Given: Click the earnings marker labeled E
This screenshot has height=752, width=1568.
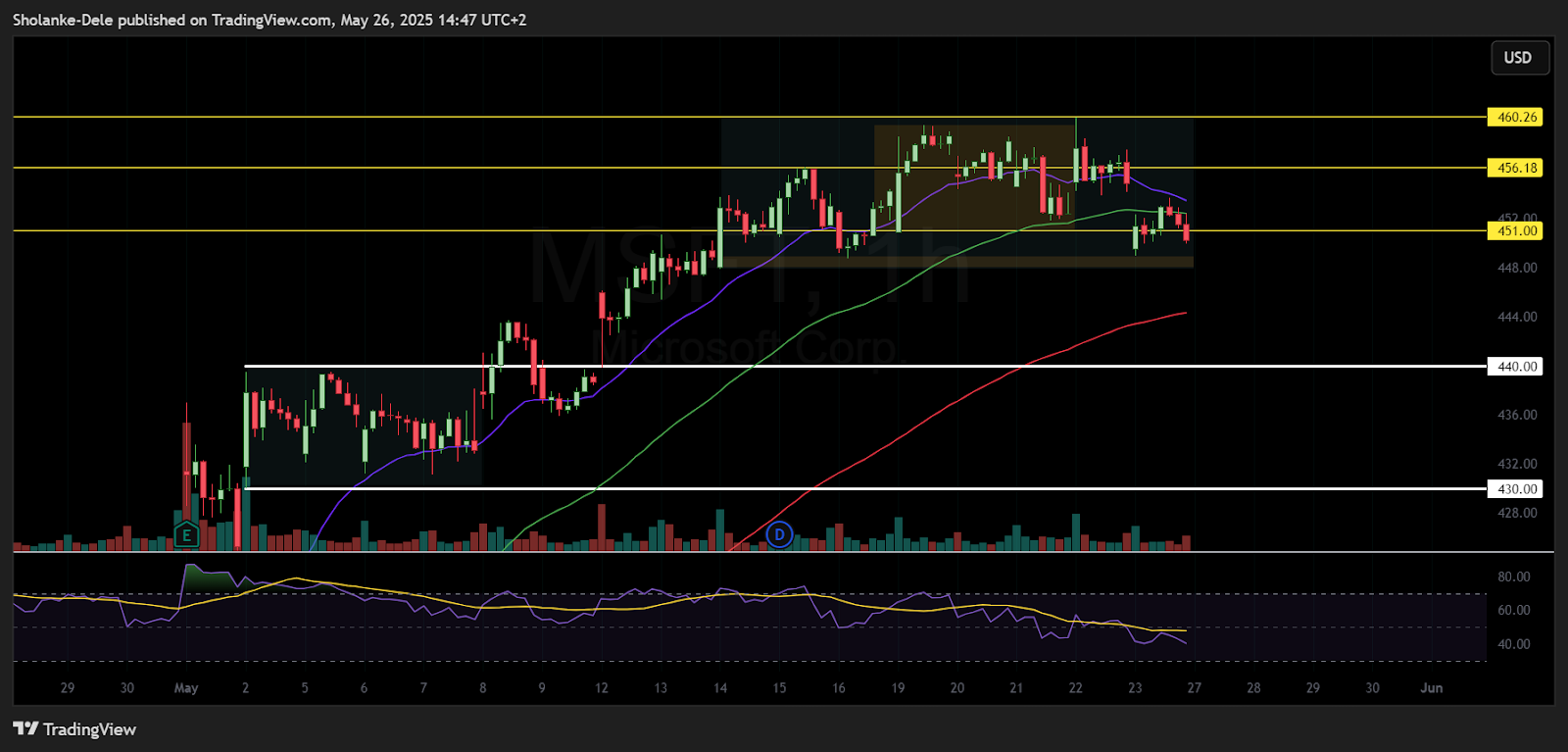Looking at the screenshot, I should pos(186,535).
